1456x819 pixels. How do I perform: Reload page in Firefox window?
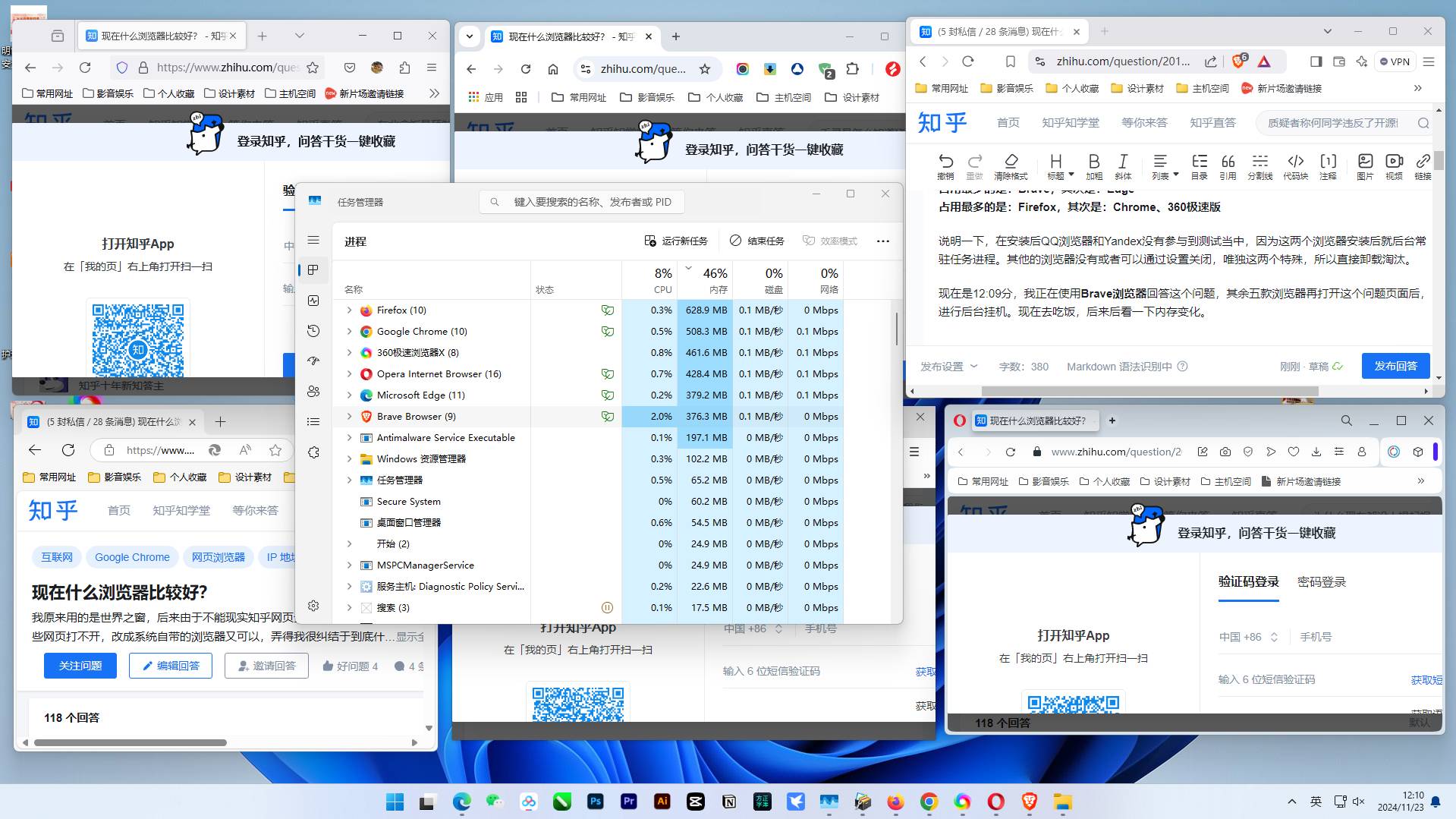[85, 68]
